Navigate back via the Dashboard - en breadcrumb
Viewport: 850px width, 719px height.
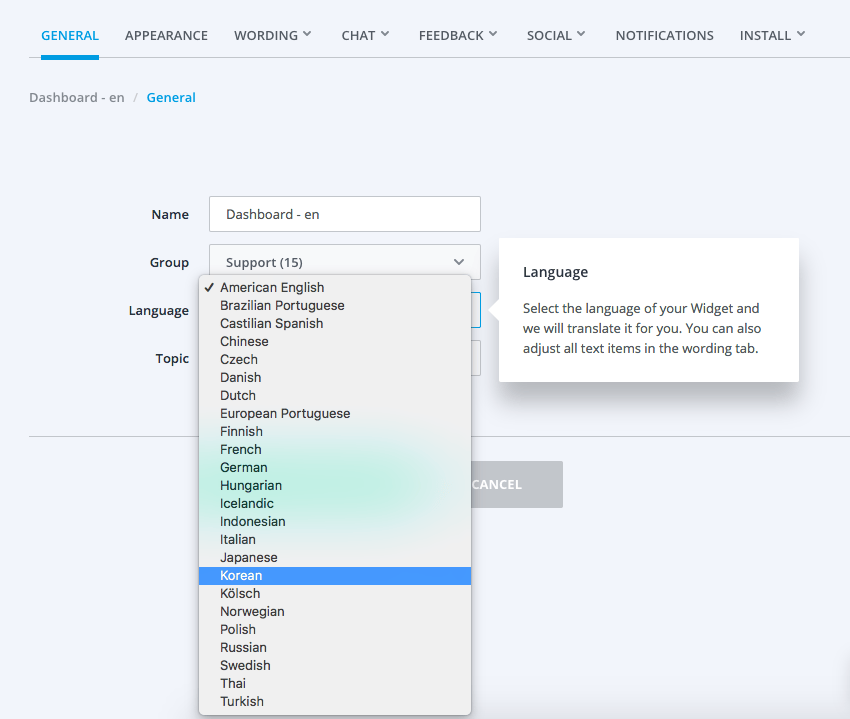coord(76,97)
